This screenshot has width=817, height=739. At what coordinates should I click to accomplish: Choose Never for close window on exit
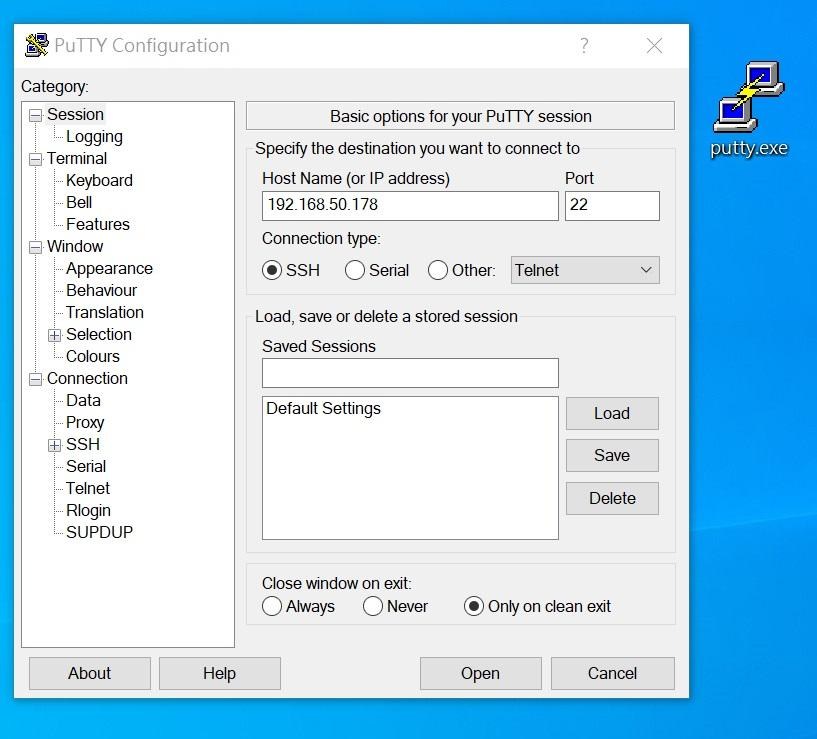click(373, 606)
